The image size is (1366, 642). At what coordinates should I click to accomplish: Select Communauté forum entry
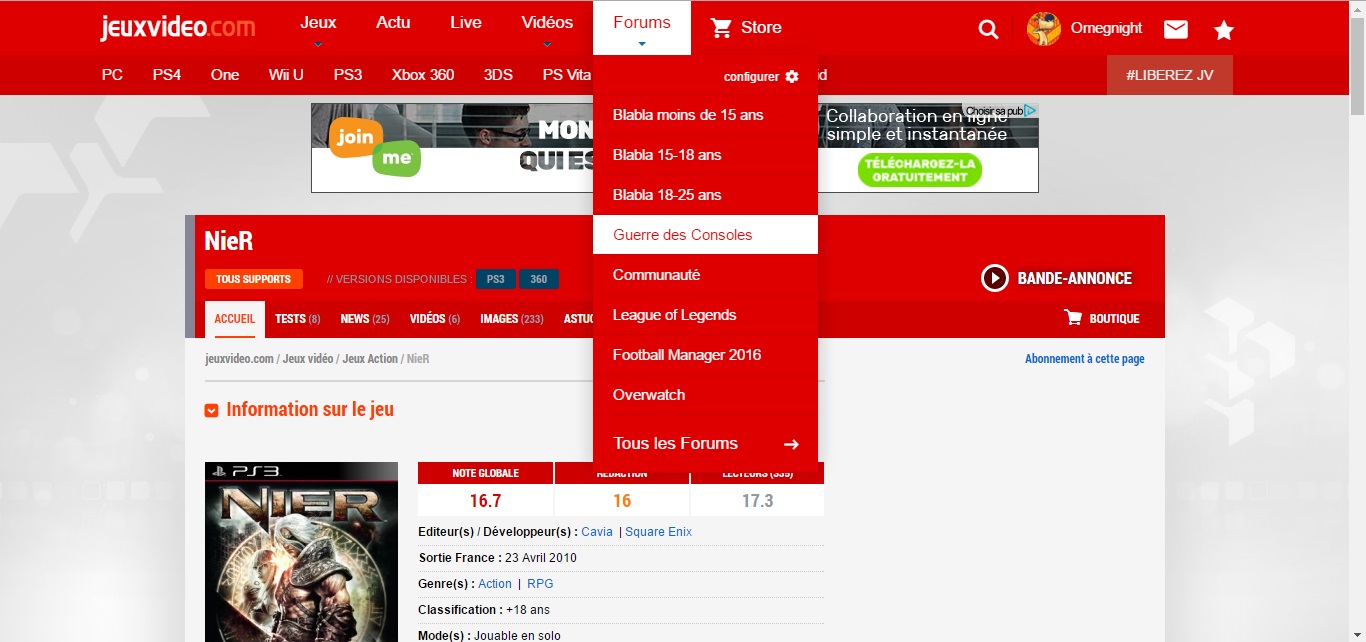tap(705, 275)
